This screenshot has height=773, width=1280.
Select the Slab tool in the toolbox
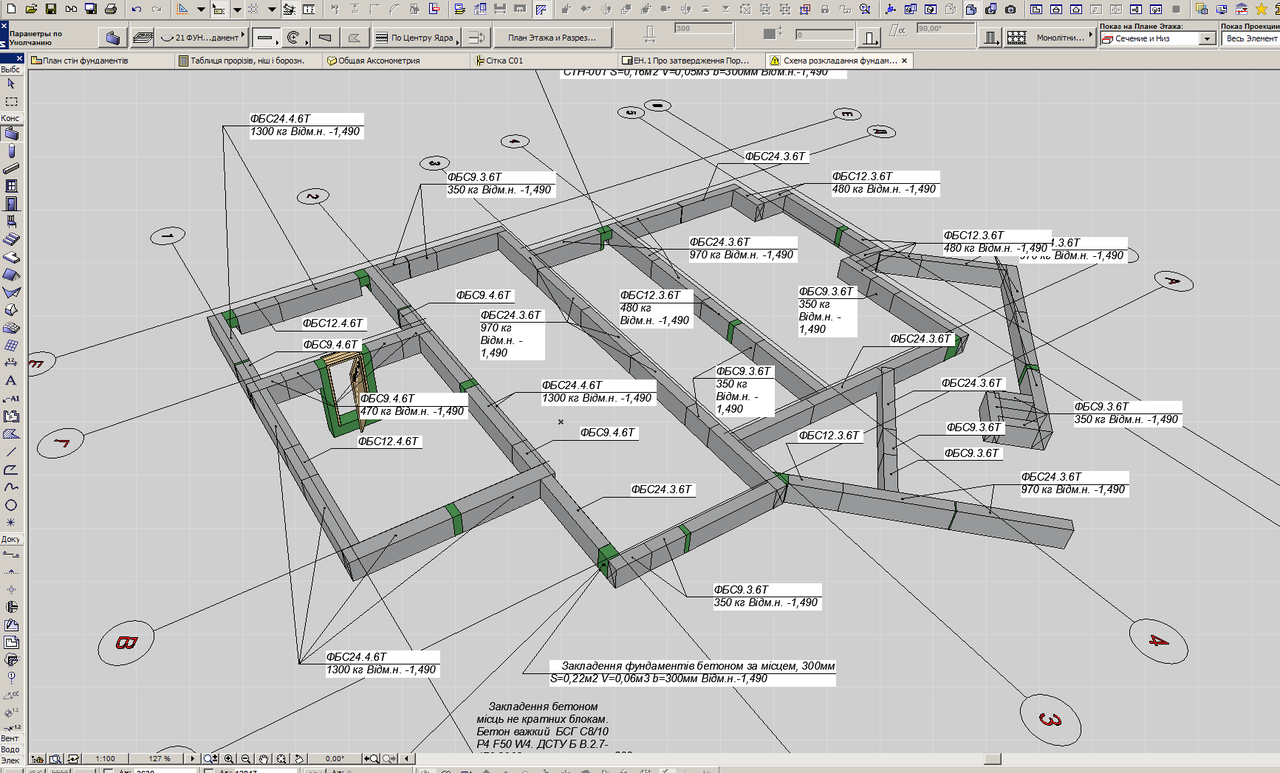[11, 257]
